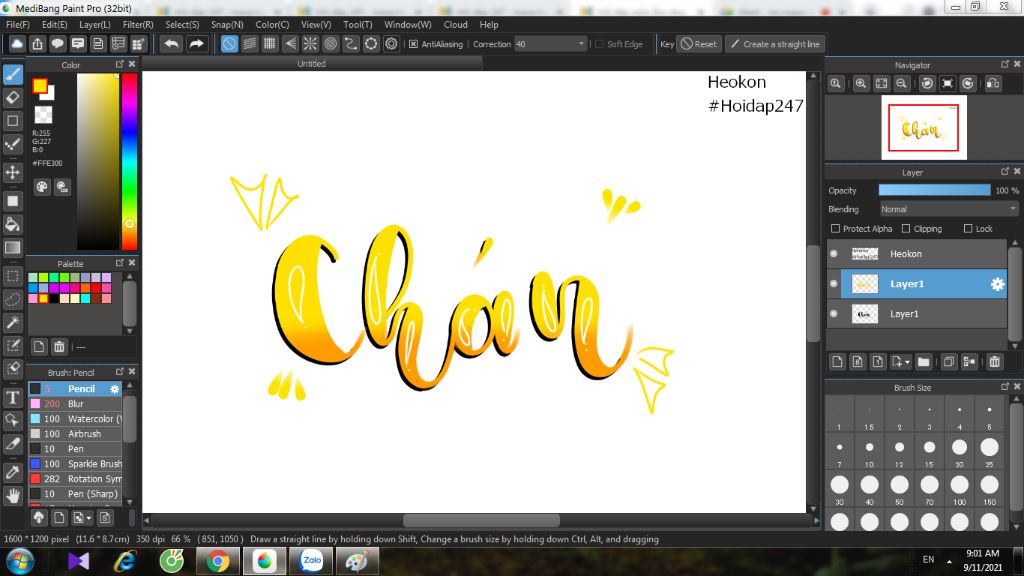Open the Windows Start menu
This screenshot has width=1024, height=576.
(20, 561)
